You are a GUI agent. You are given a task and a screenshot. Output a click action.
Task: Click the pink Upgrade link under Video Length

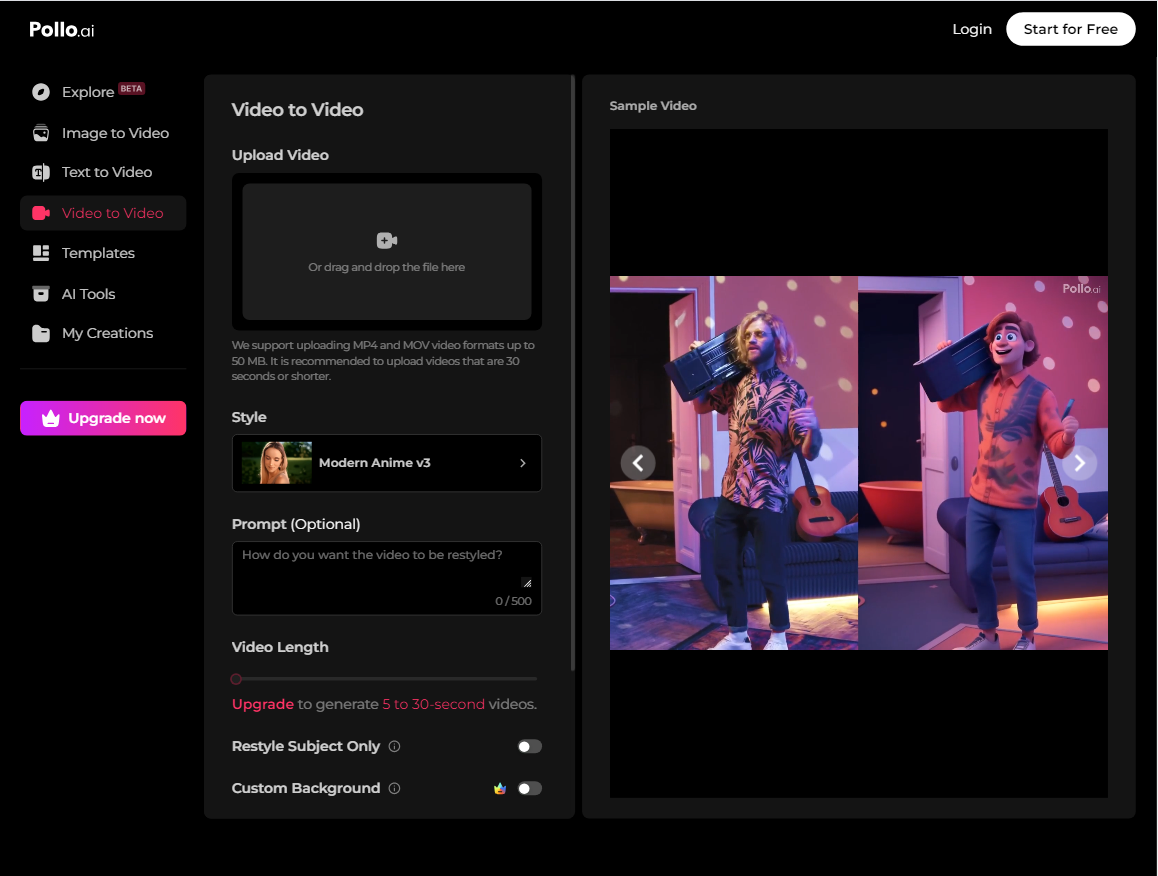[x=263, y=705]
